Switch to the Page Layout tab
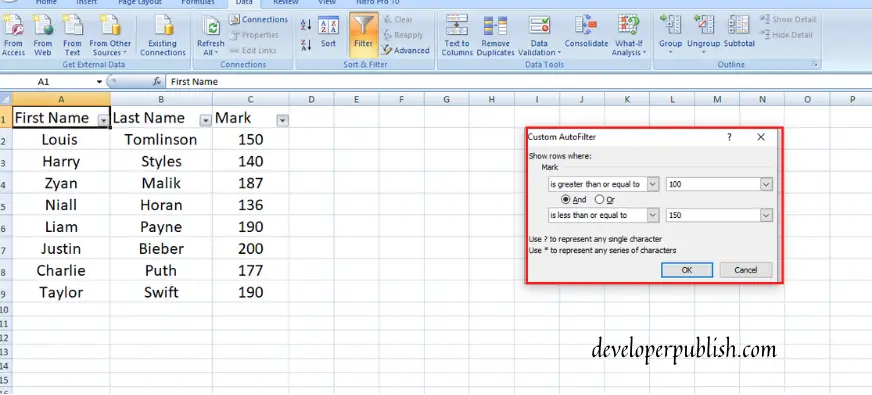Screen dimensions: 872x395 (x=140, y=3)
